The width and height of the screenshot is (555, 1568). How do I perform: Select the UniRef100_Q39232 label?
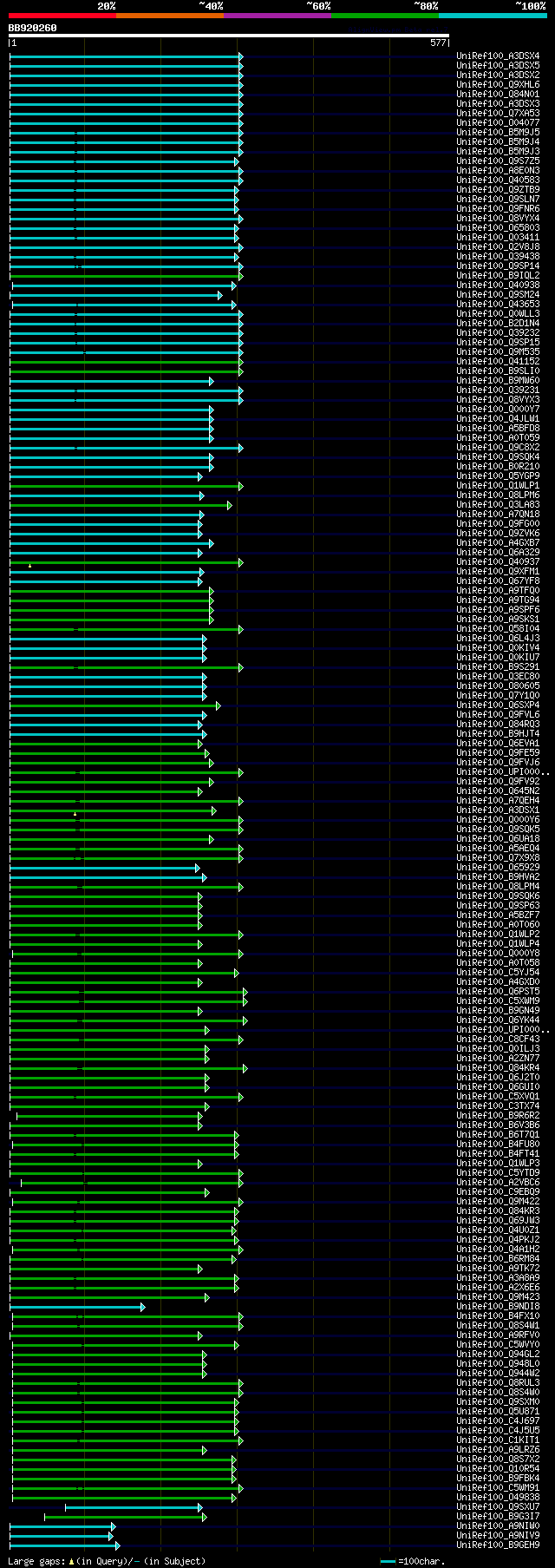[498, 333]
